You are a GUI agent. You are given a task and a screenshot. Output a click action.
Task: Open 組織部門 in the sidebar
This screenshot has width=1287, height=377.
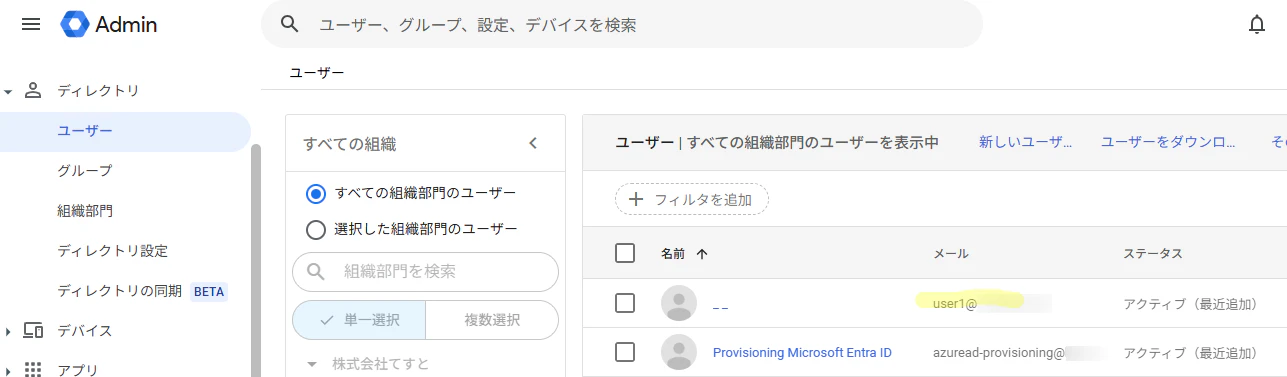(85, 211)
